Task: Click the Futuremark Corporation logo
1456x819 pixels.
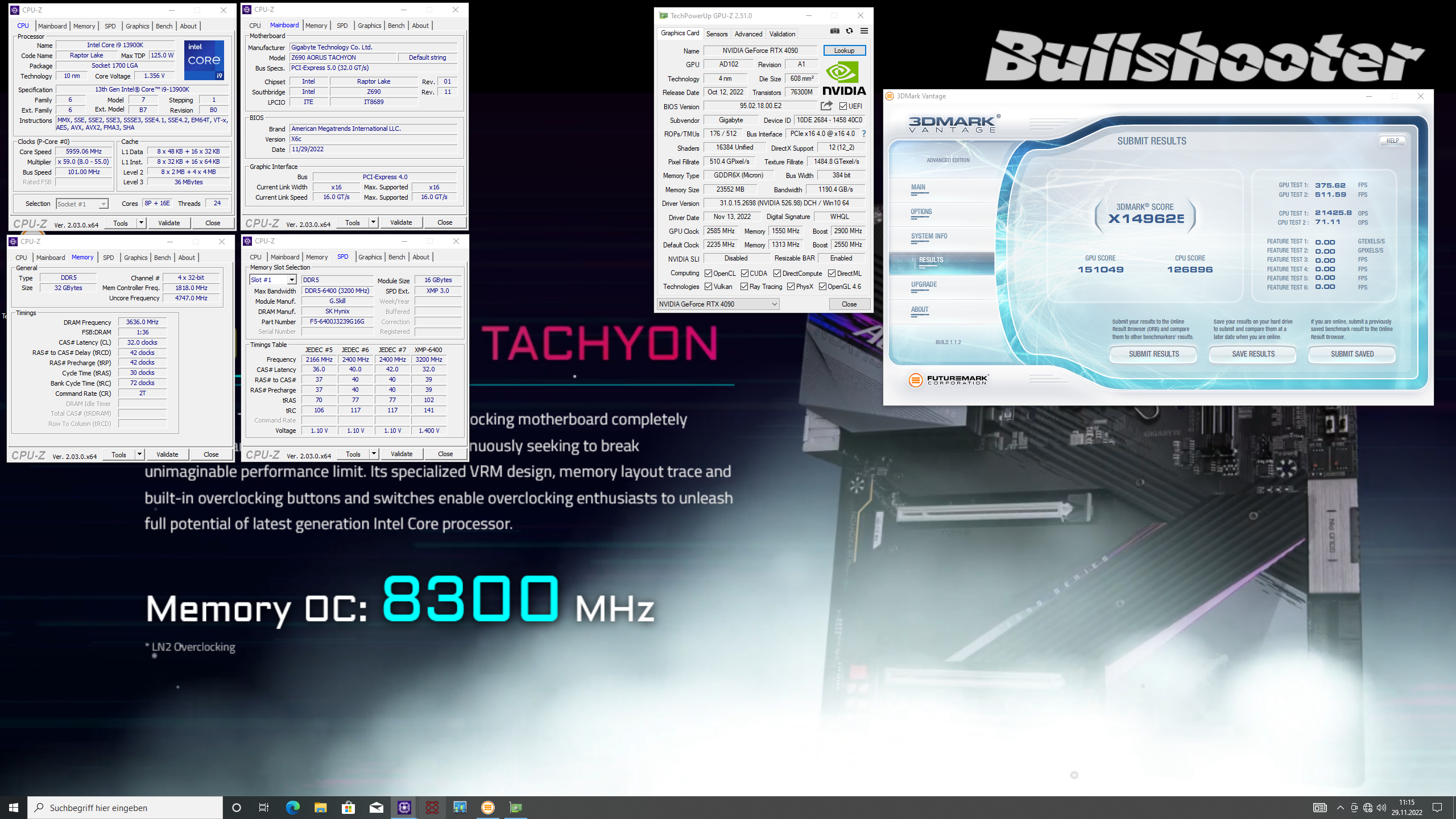Action: tap(949, 379)
